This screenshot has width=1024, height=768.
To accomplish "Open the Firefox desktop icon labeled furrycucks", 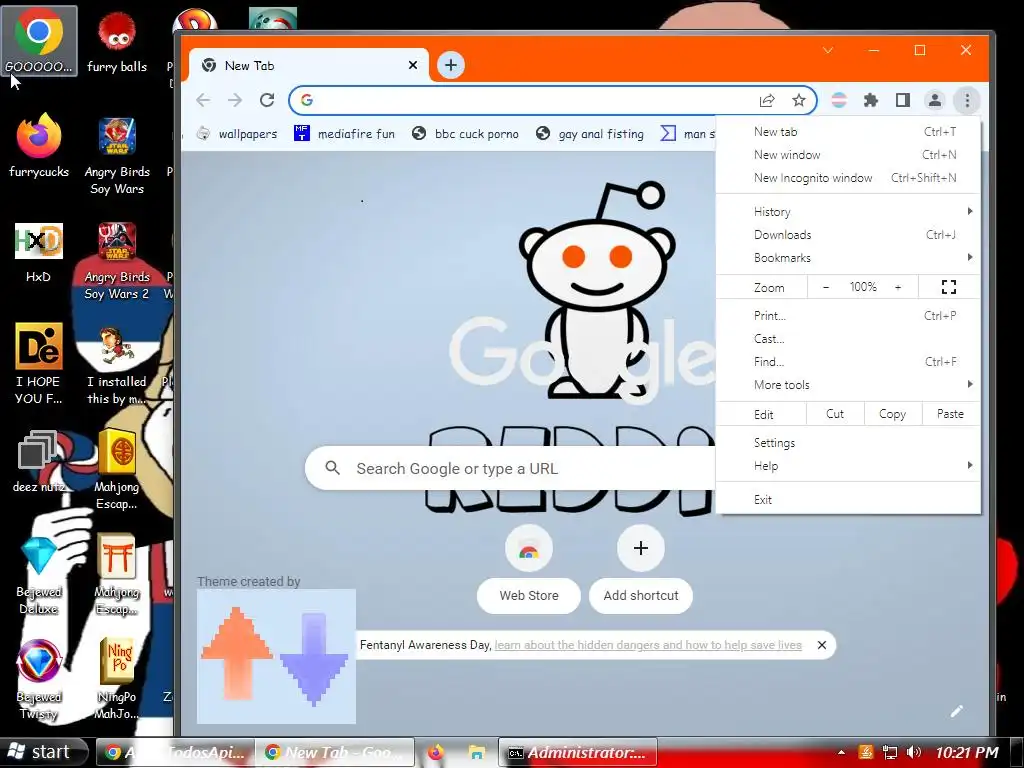I will (39, 146).
